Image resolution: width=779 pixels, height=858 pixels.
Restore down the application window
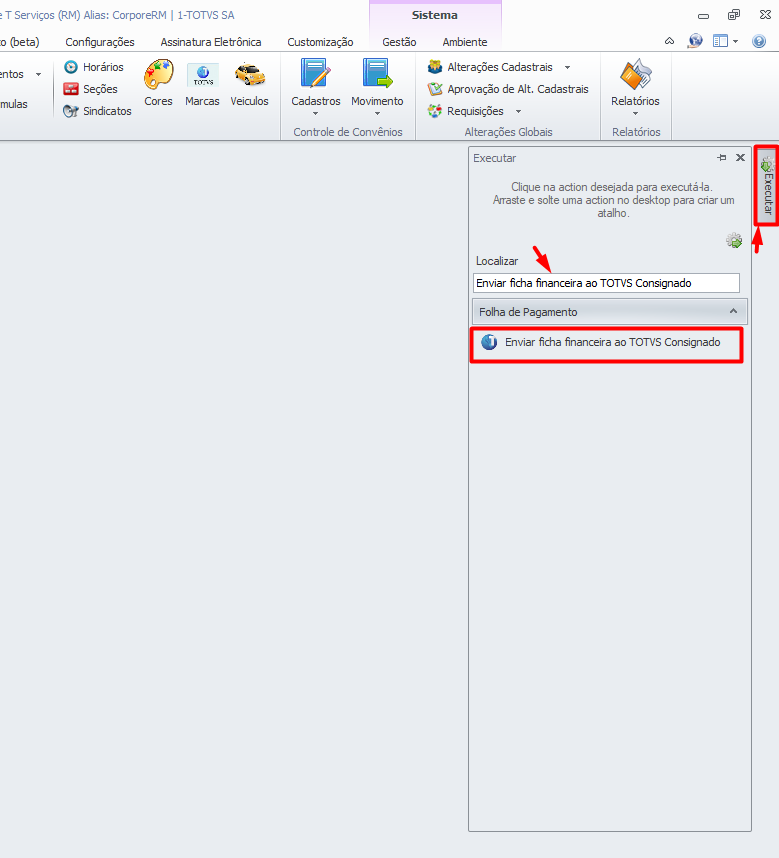734,15
